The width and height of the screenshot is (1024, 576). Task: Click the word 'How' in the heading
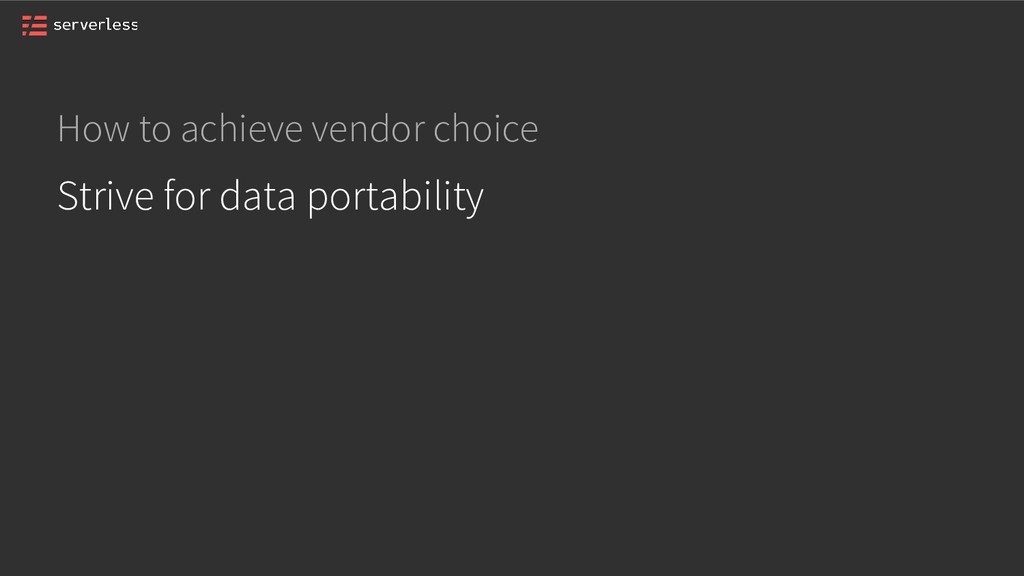click(86, 129)
